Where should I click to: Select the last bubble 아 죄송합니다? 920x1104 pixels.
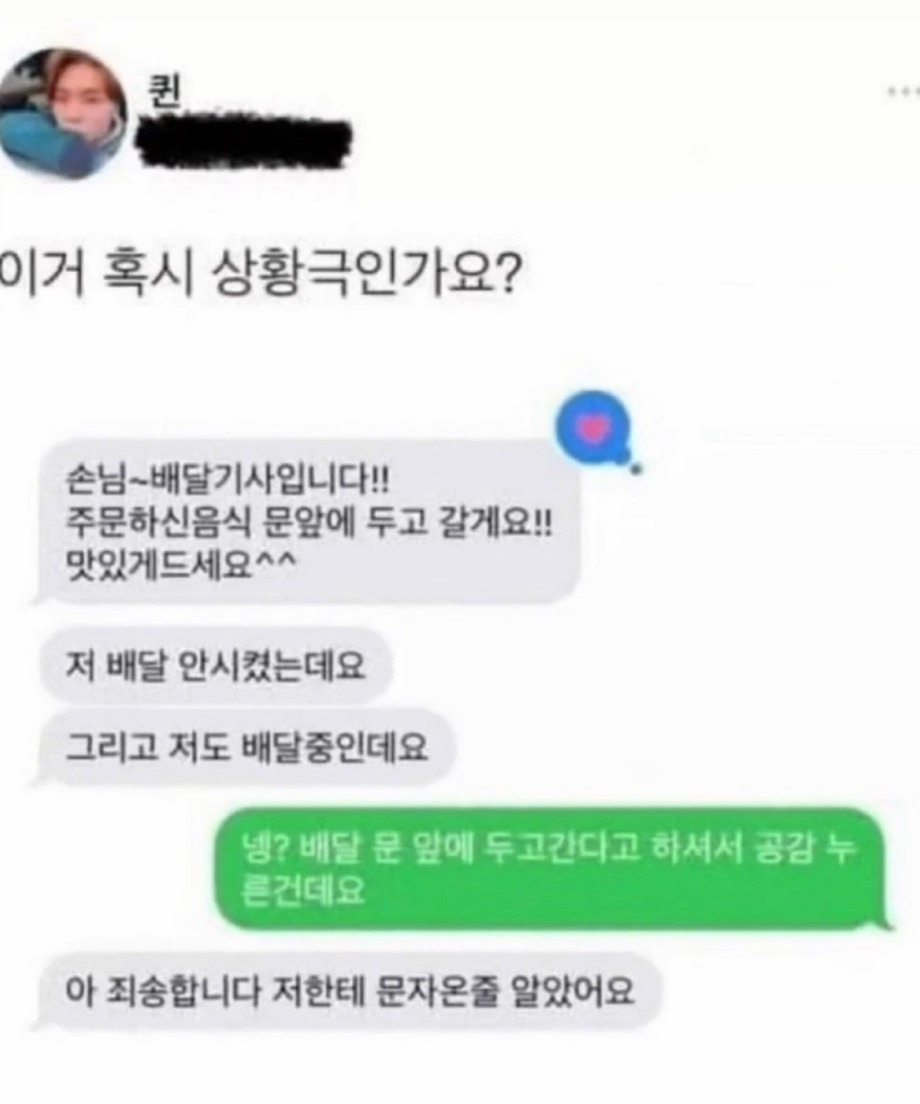click(350, 991)
